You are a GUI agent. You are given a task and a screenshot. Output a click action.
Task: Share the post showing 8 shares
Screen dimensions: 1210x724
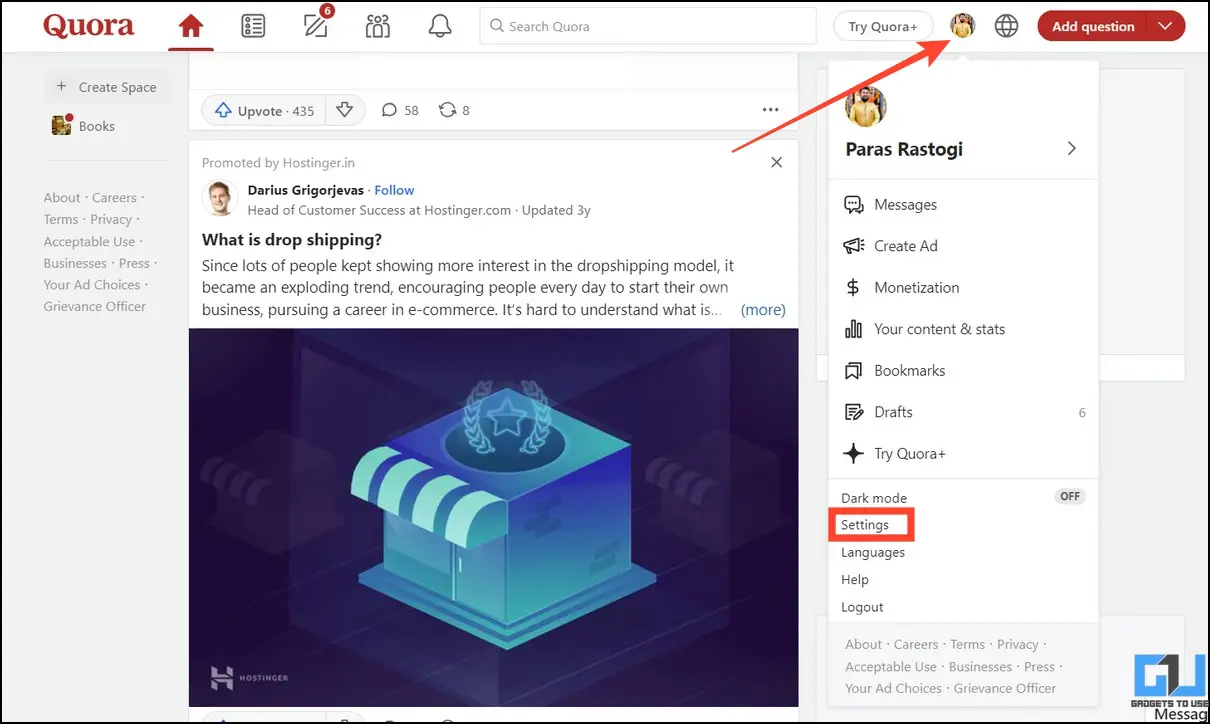[x=454, y=110]
